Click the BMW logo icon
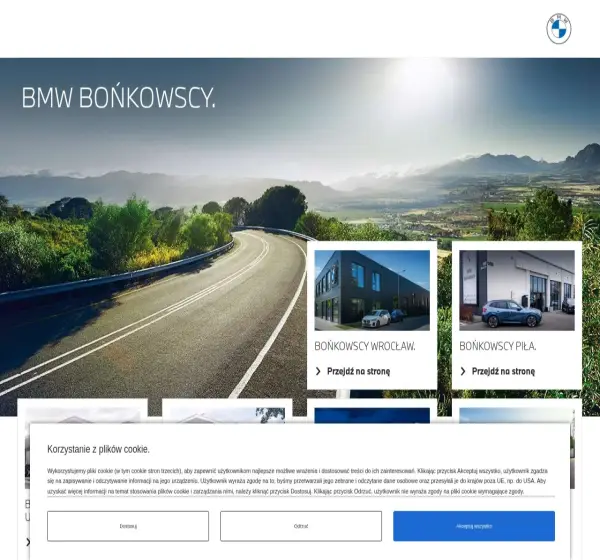Screen dimensions: 600x560 (x=558, y=29)
